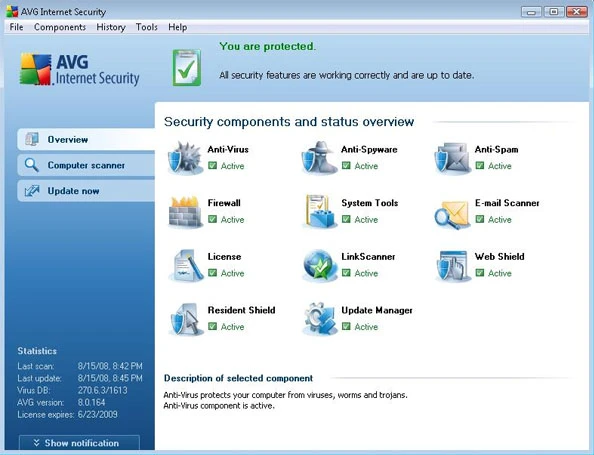The image size is (594, 455).
Task: Open the LinkScanner globe icon
Action: click(320, 266)
